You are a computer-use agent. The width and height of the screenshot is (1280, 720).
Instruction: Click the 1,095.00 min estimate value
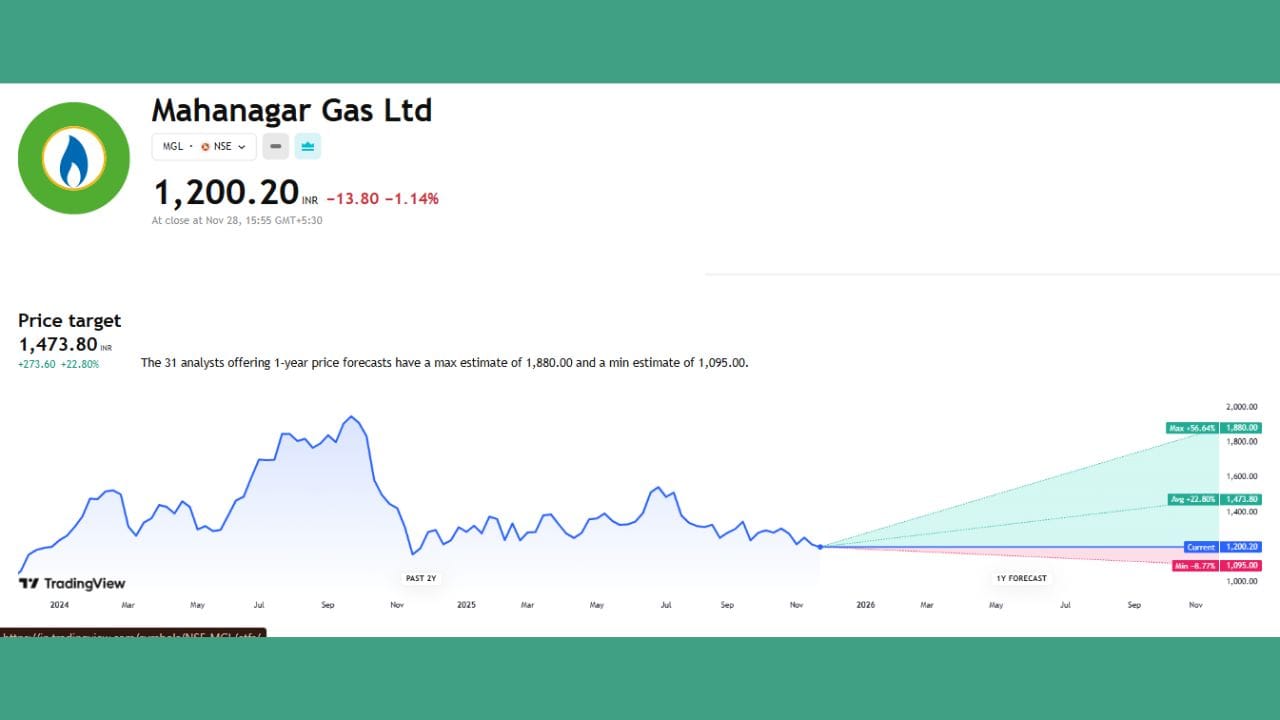tap(1241, 565)
